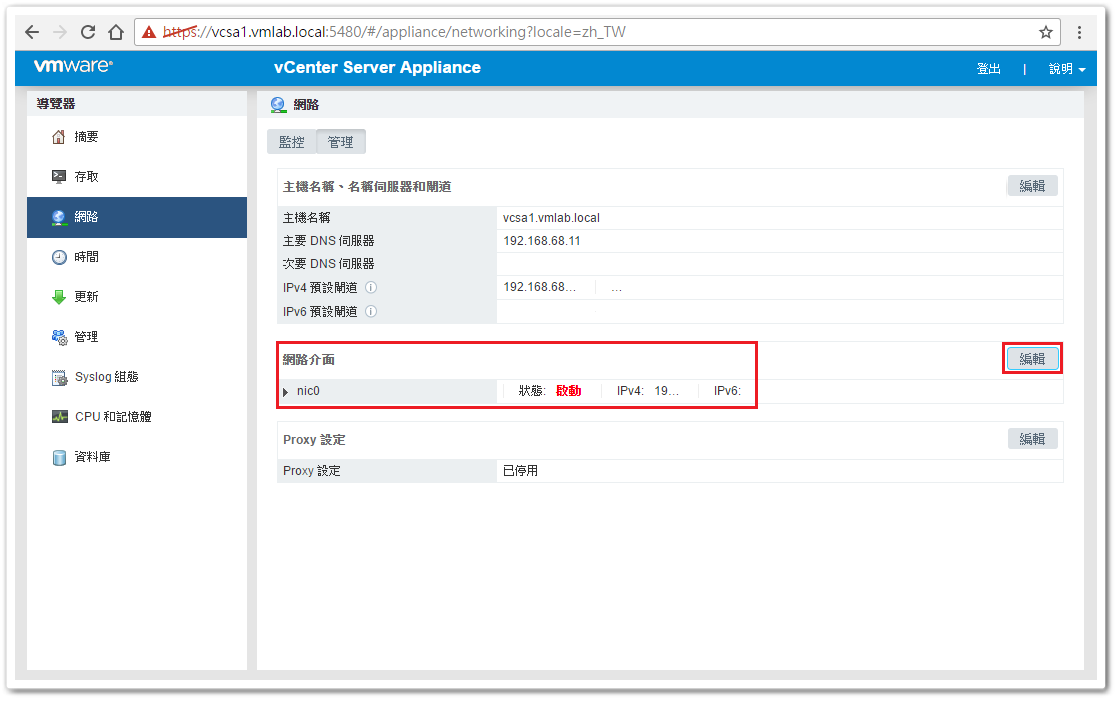Click the network icon in 網路 page header
The width and height of the screenshot is (1118, 701).
coord(277,105)
